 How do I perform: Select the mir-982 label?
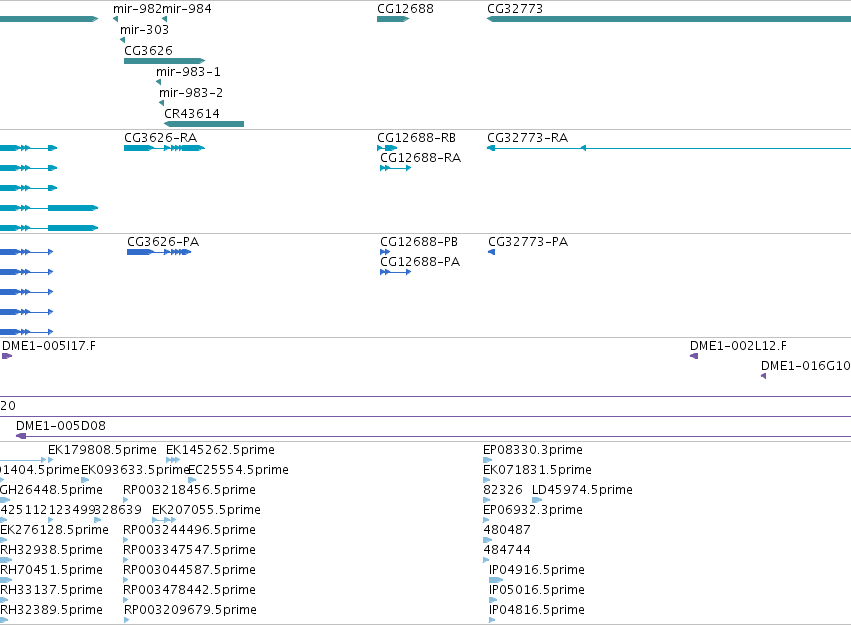[137, 9]
